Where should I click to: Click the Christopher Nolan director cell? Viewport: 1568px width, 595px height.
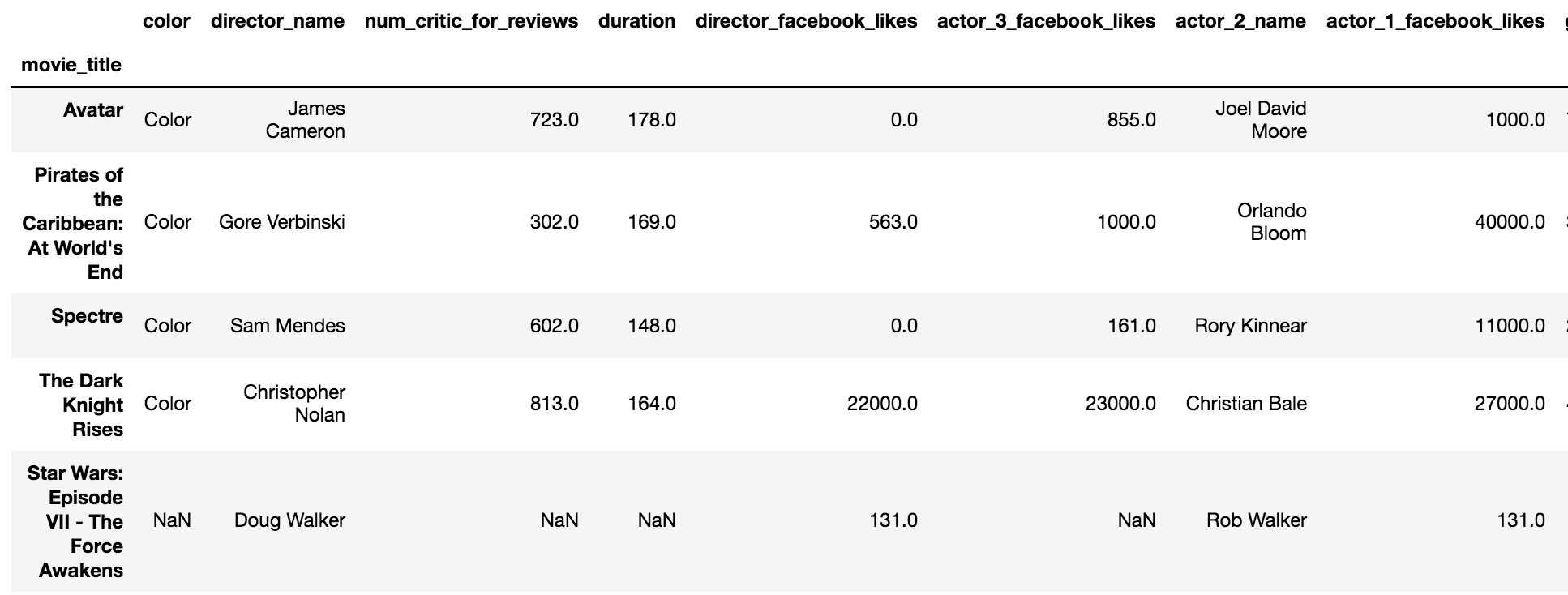[x=294, y=404]
